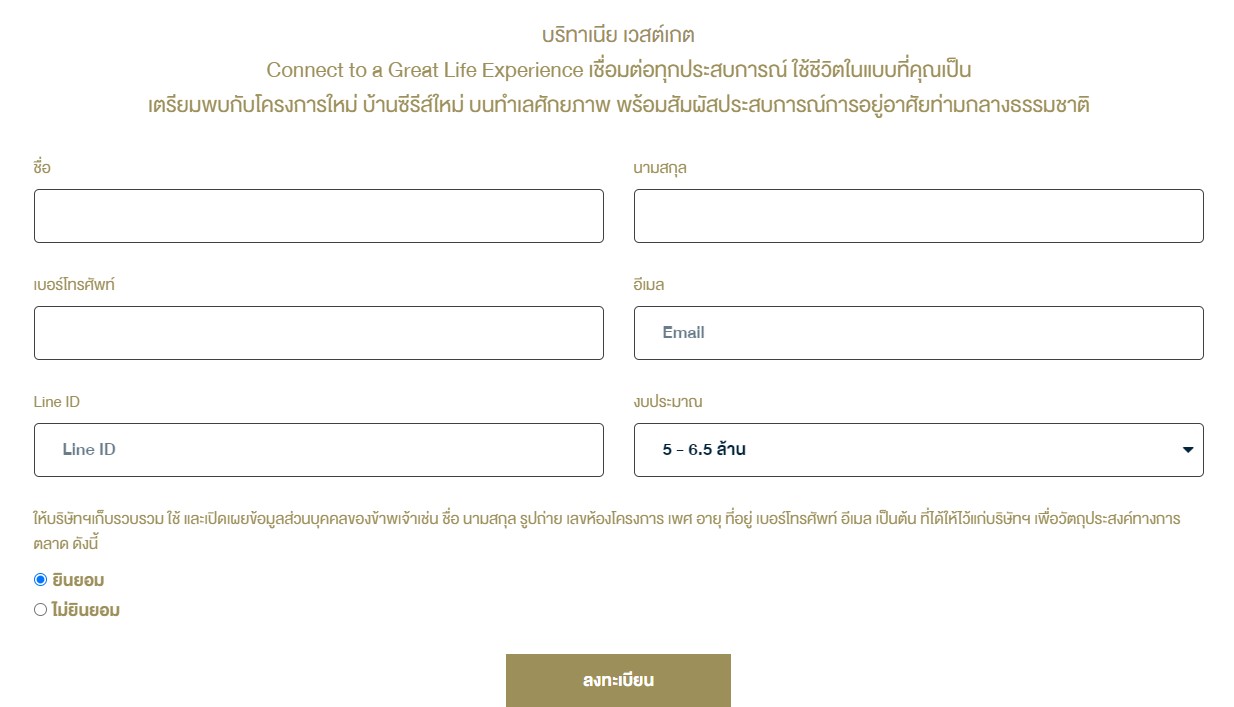Viewport: 1234px width, 707px height.
Task: Click the ยินยอม label text
Action: [78, 580]
